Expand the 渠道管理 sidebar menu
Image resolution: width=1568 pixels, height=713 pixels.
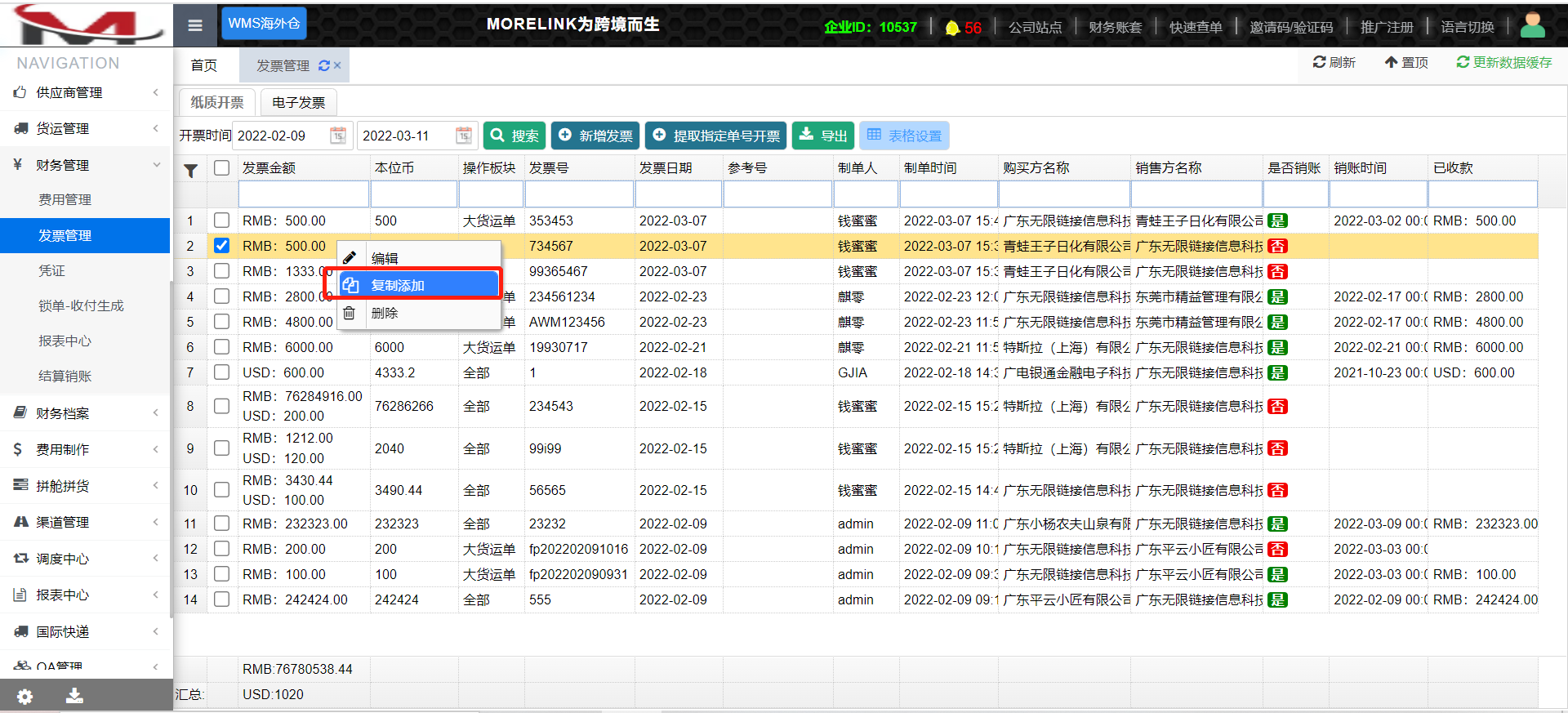click(x=86, y=522)
